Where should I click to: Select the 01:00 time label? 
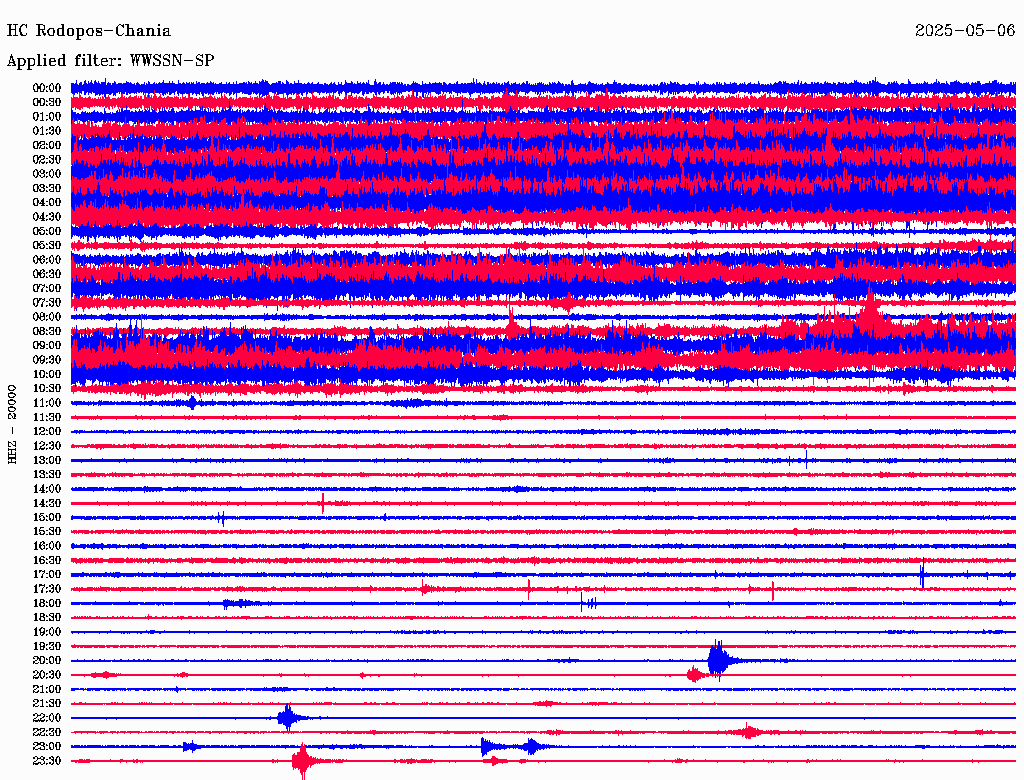(47, 117)
